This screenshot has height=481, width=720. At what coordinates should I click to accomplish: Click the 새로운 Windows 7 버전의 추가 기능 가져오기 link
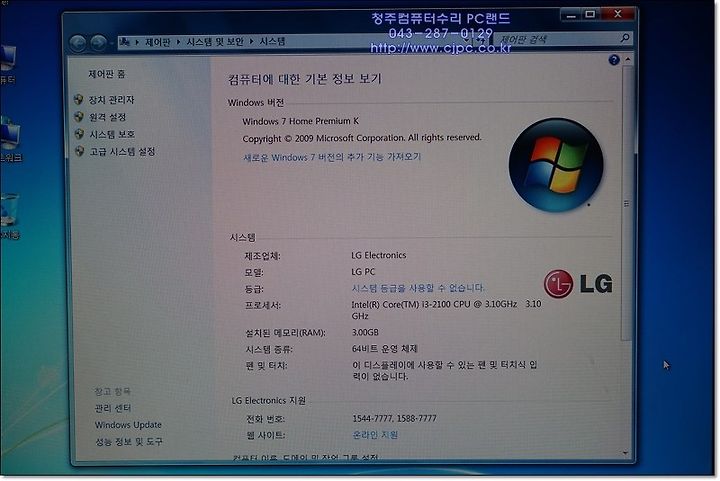332,157
